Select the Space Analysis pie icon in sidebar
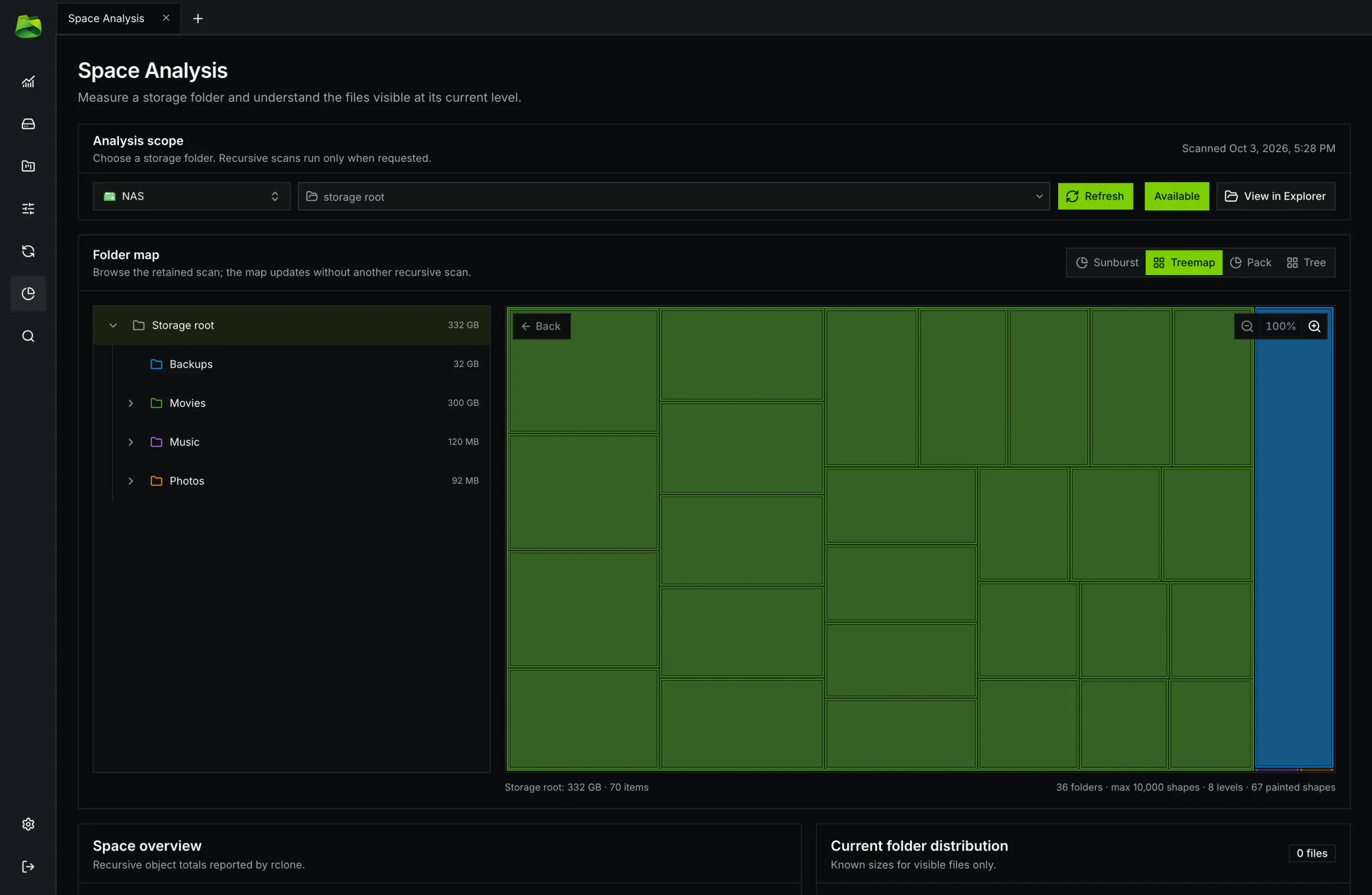The image size is (1372, 895). coord(27,293)
